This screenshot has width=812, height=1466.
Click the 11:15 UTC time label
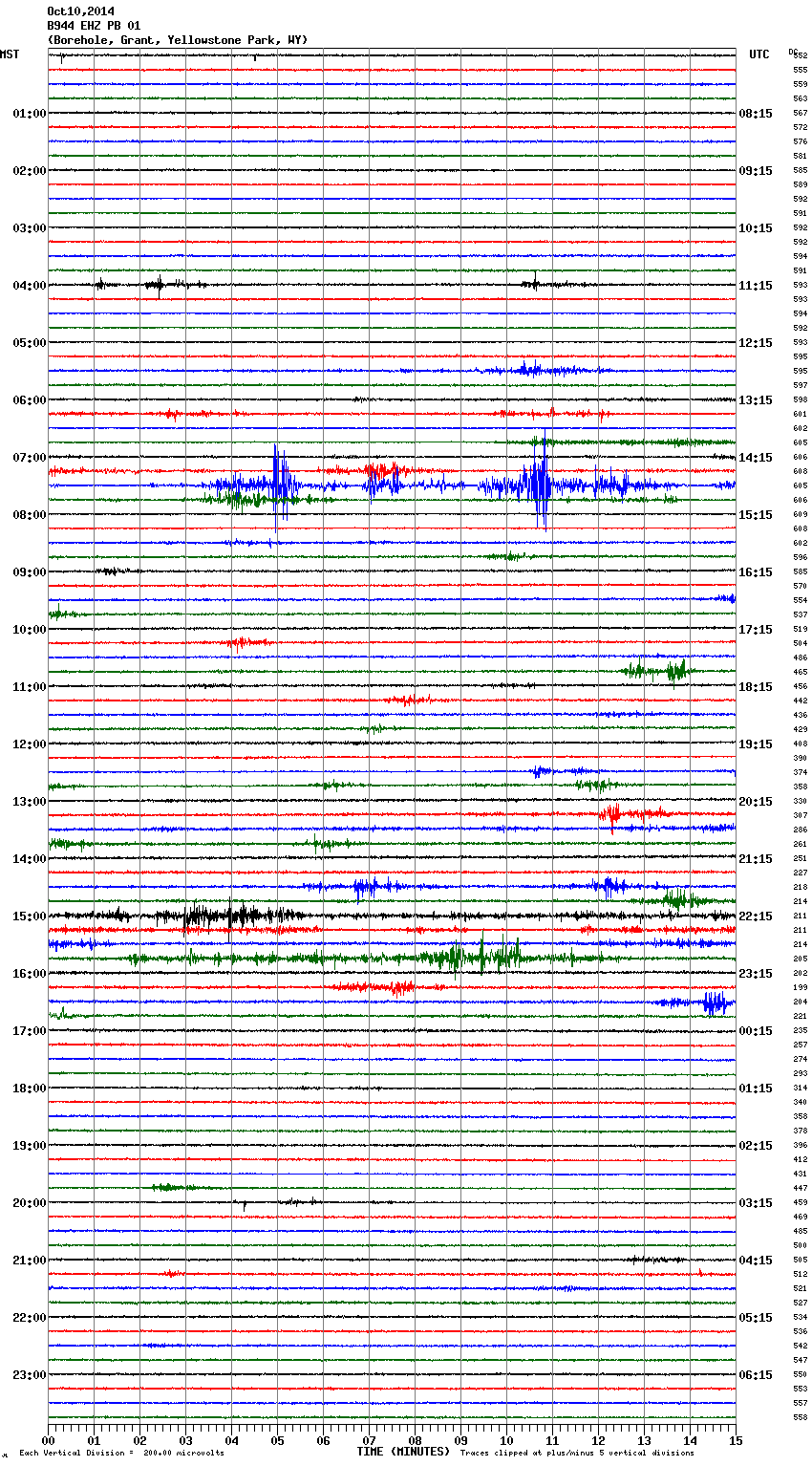click(756, 286)
